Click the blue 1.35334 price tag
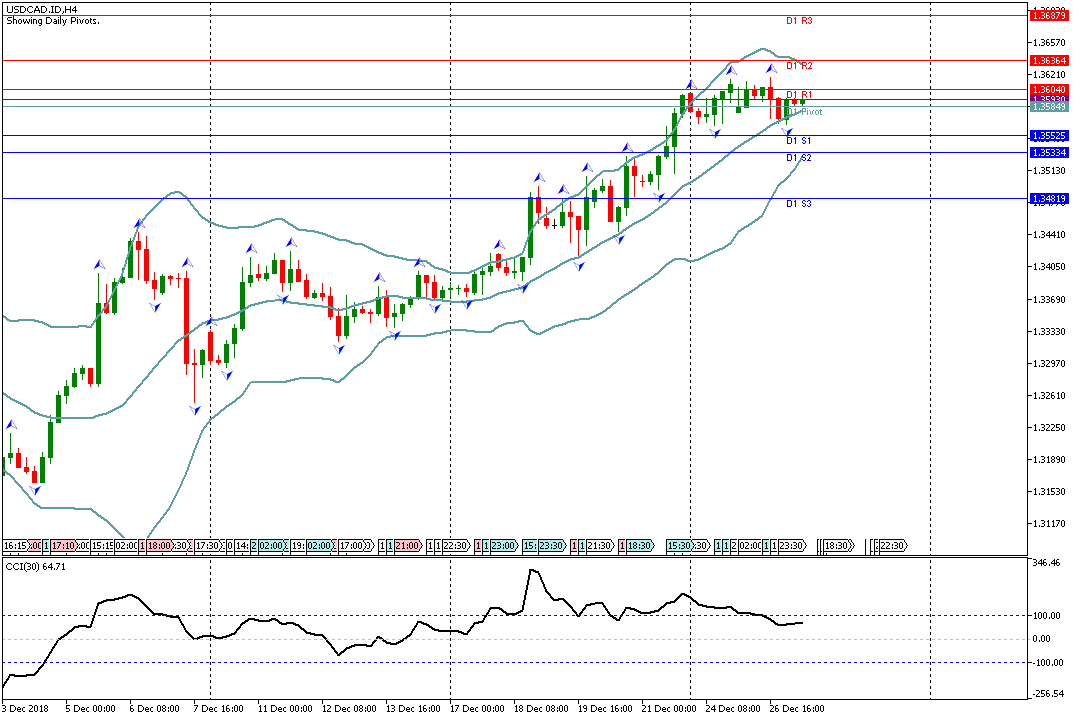This screenshot has width=1080, height=720. click(x=1049, y=152)
